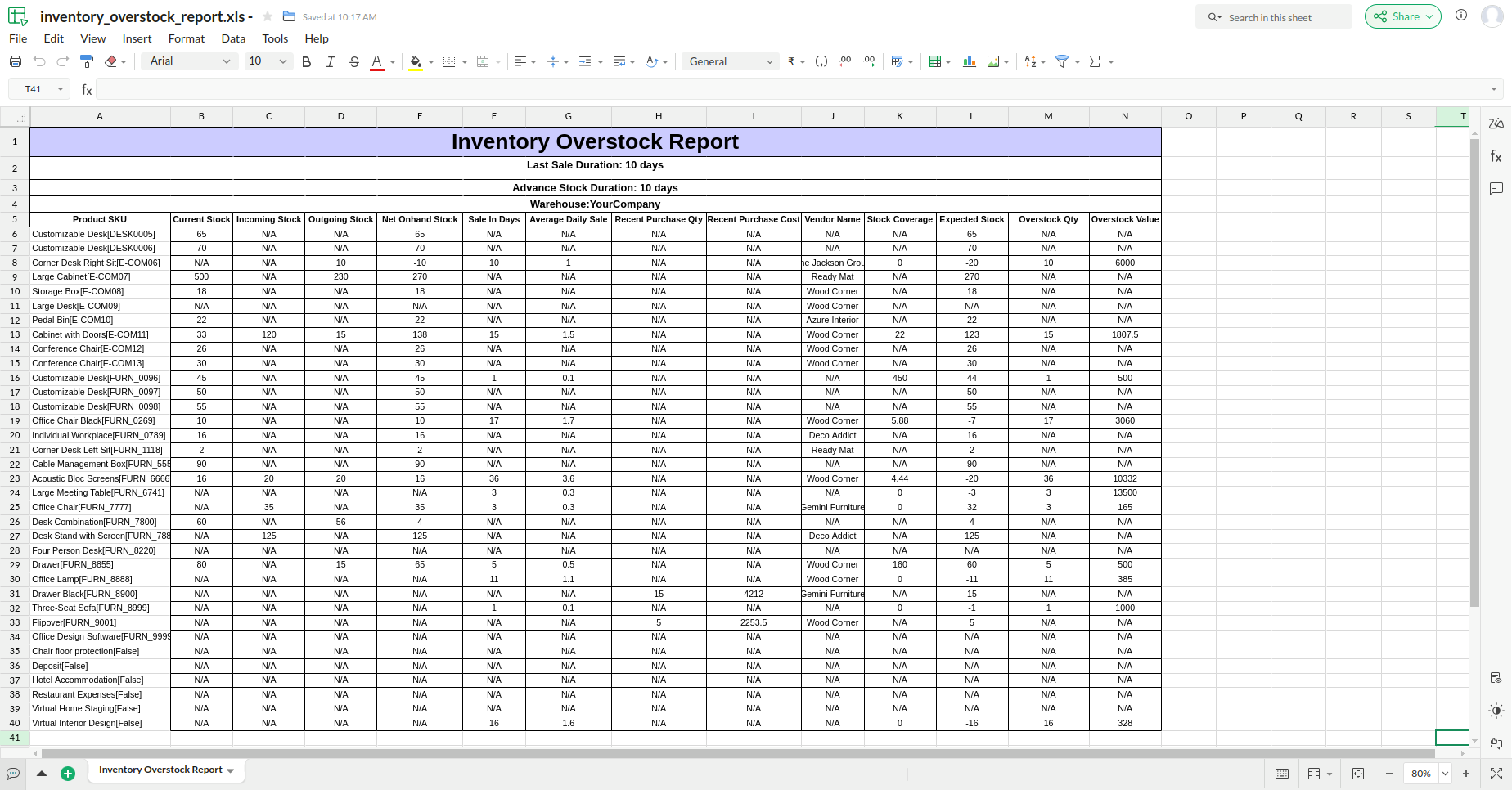Apply the yellow fill color
1512x790 pixels.
416,62
